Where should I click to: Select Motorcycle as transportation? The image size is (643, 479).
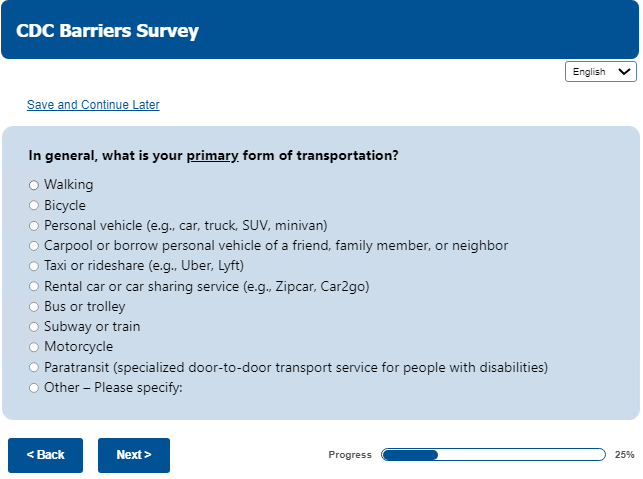(34, 348)
